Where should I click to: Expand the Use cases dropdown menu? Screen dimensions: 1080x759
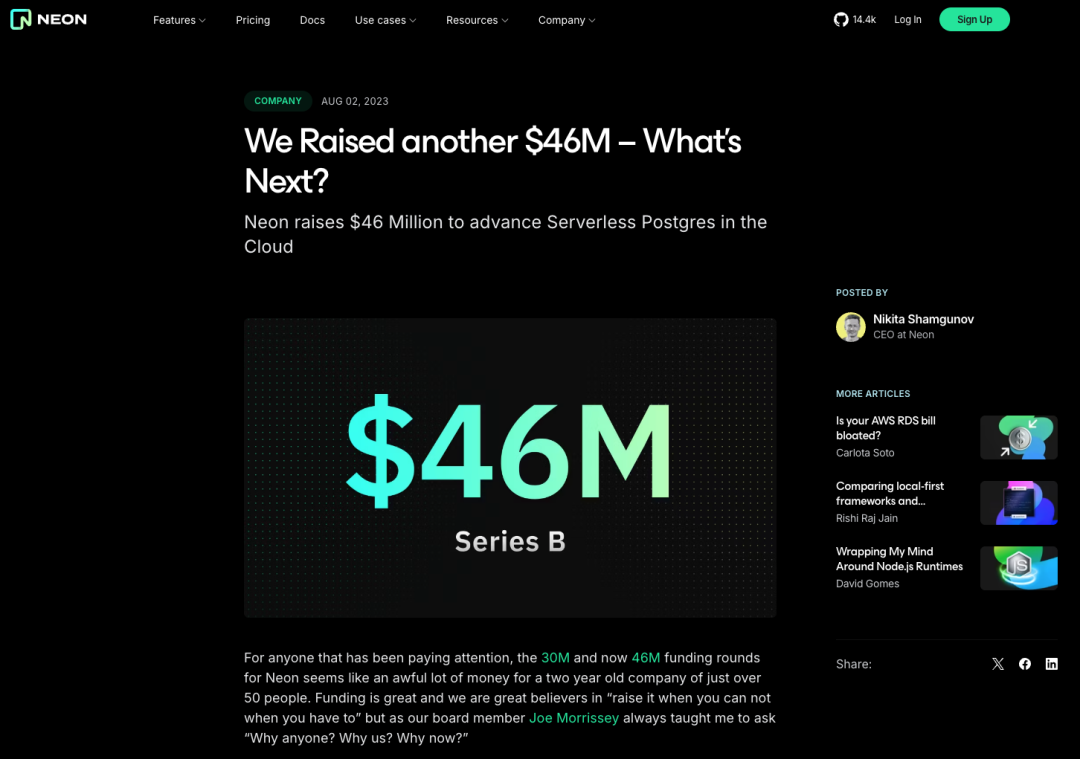385,20
